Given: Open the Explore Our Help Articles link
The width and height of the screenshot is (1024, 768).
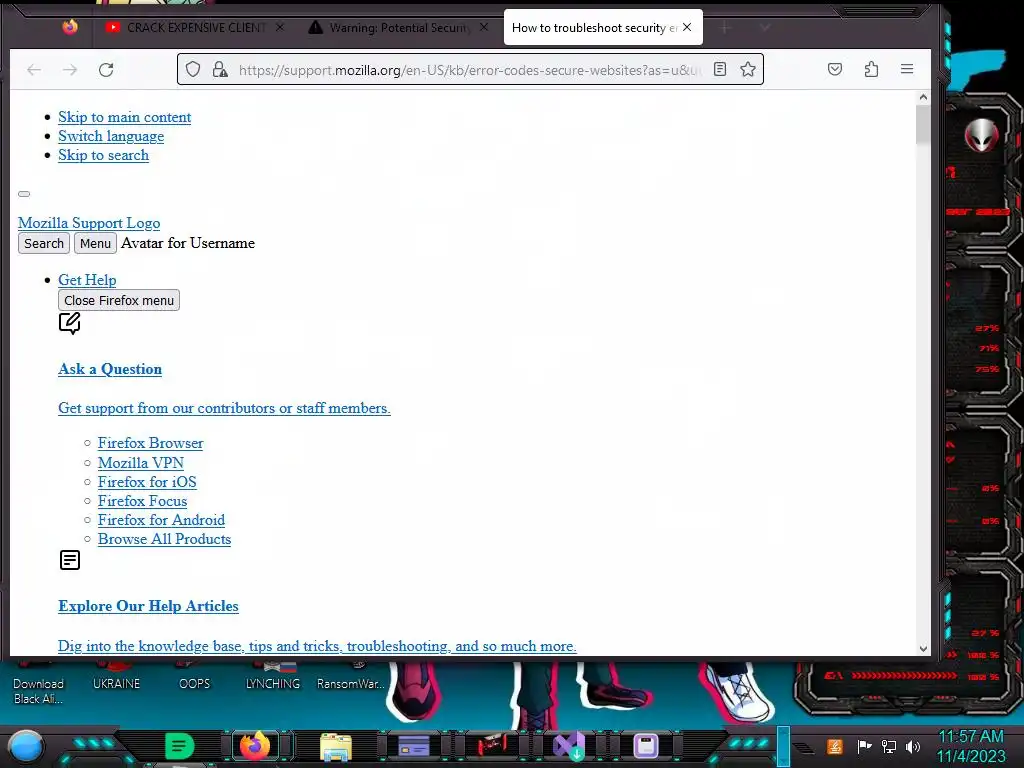Looking at the screenshot, I should tap(148, 606).
